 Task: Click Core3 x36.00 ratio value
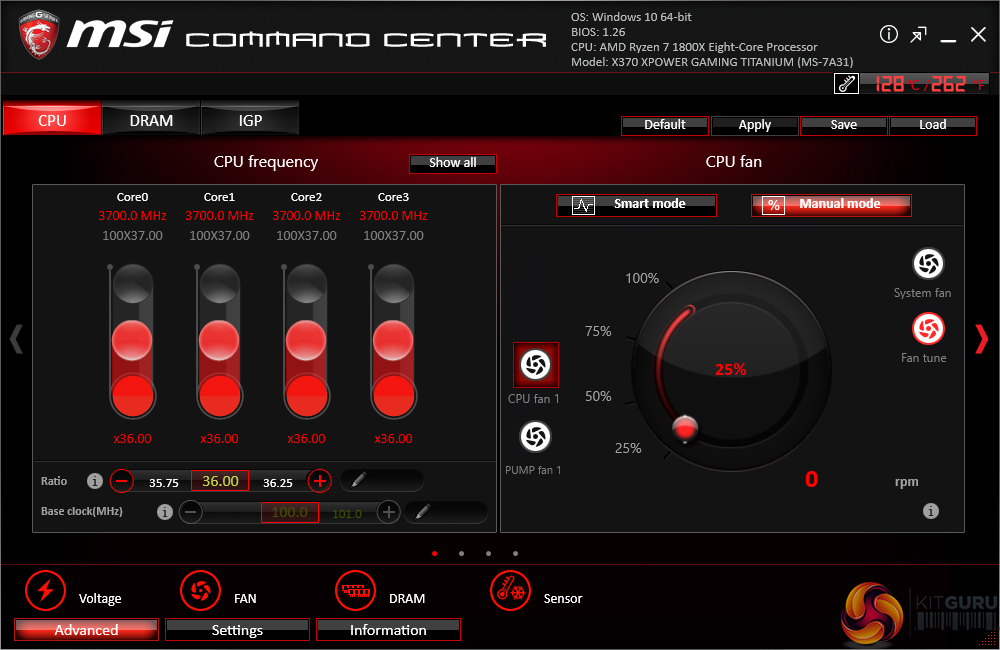coord(393,439)
